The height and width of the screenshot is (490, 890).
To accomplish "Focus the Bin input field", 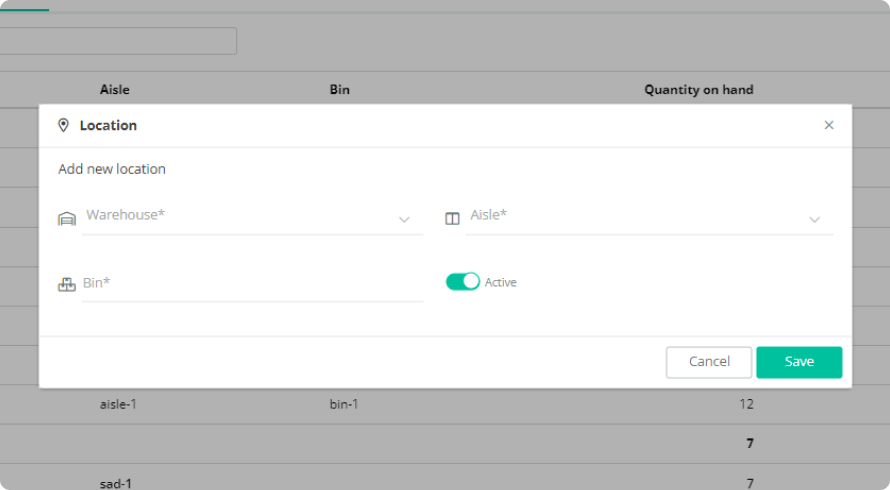I will click(250, 284).
